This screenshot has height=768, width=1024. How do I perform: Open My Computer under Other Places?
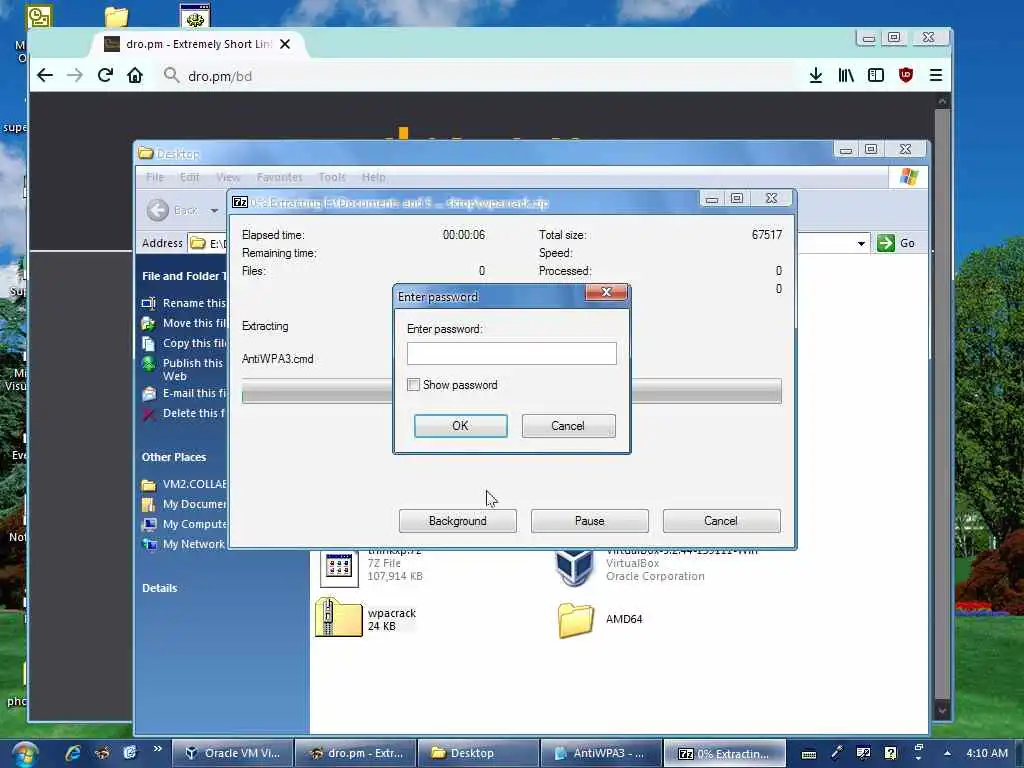click(x=184, y=524)
